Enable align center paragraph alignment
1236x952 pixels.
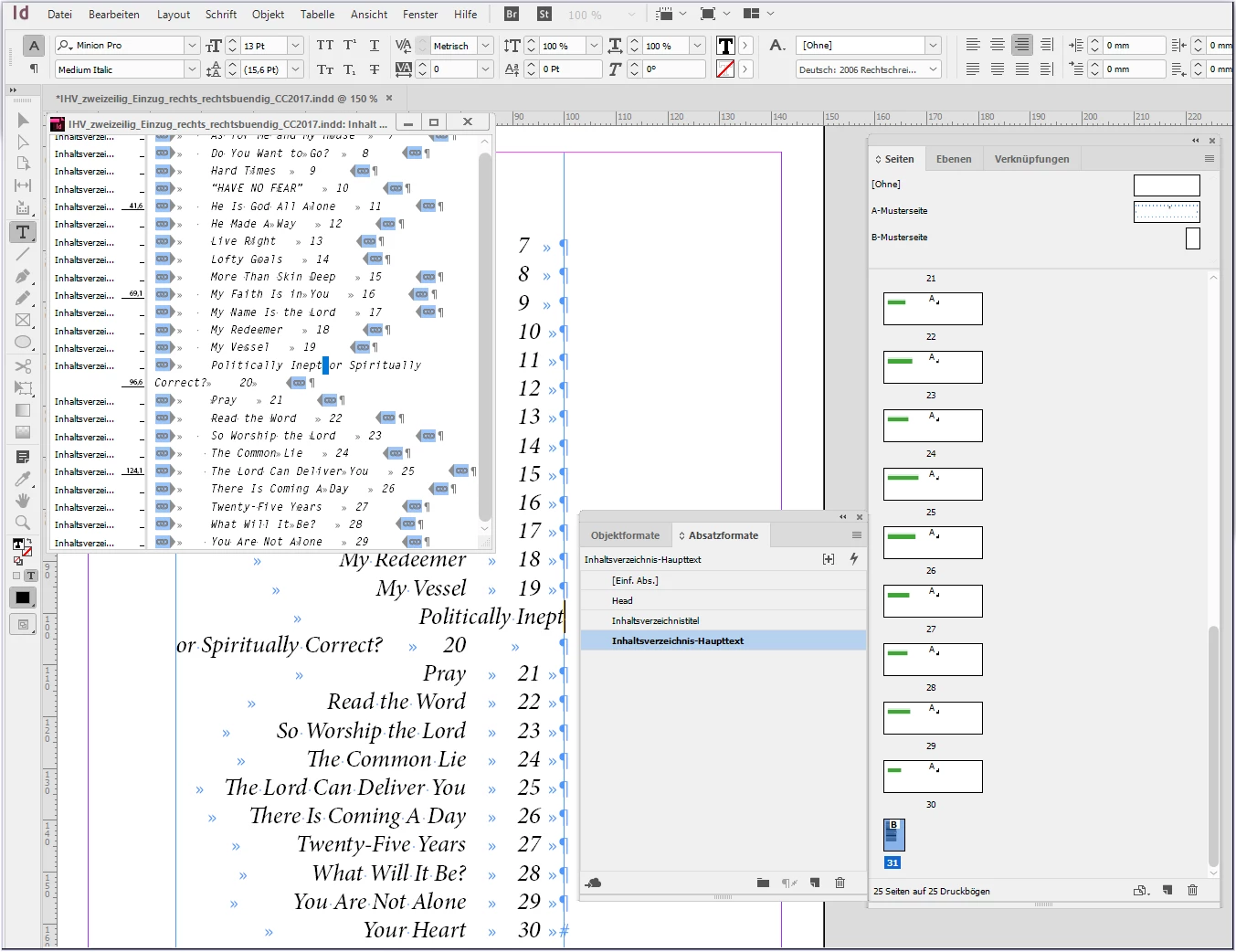(998, 45)
